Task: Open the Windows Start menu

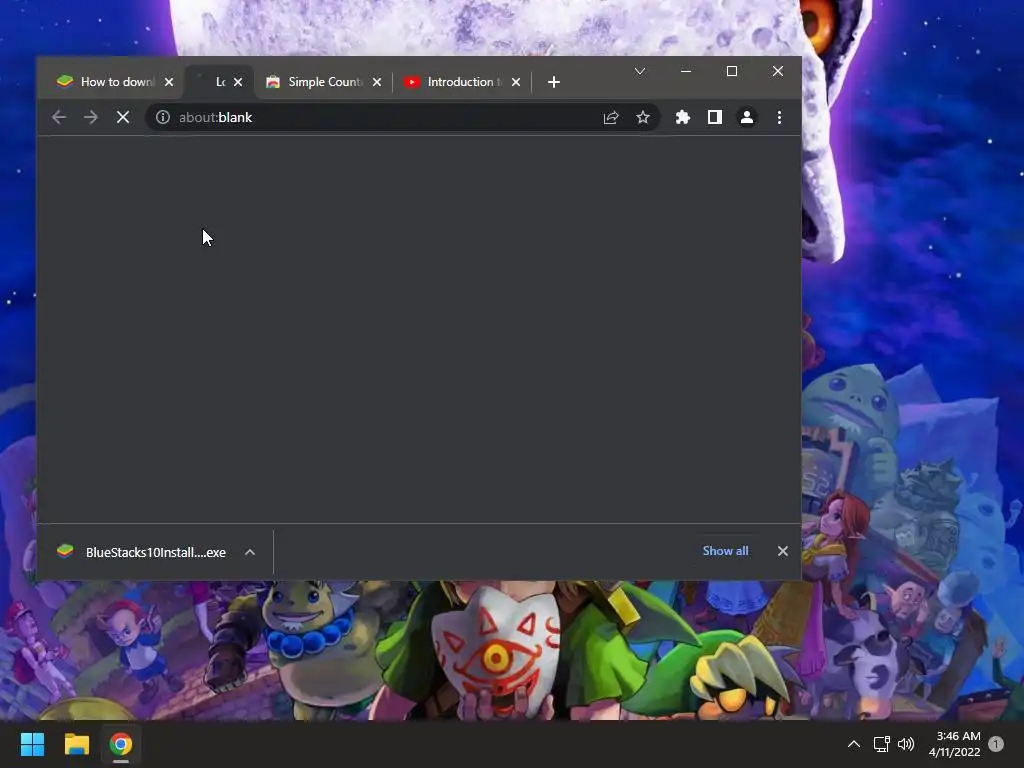Action: pyautogui.click(x=32, y=744)
